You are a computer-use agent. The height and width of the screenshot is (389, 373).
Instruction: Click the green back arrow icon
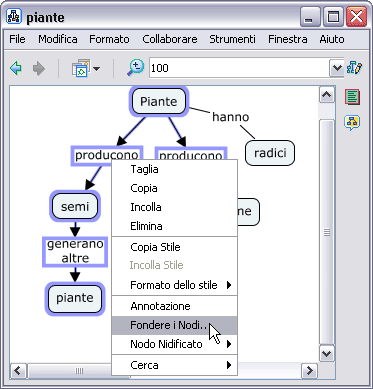pyautogui.click(x=16, y=69)
